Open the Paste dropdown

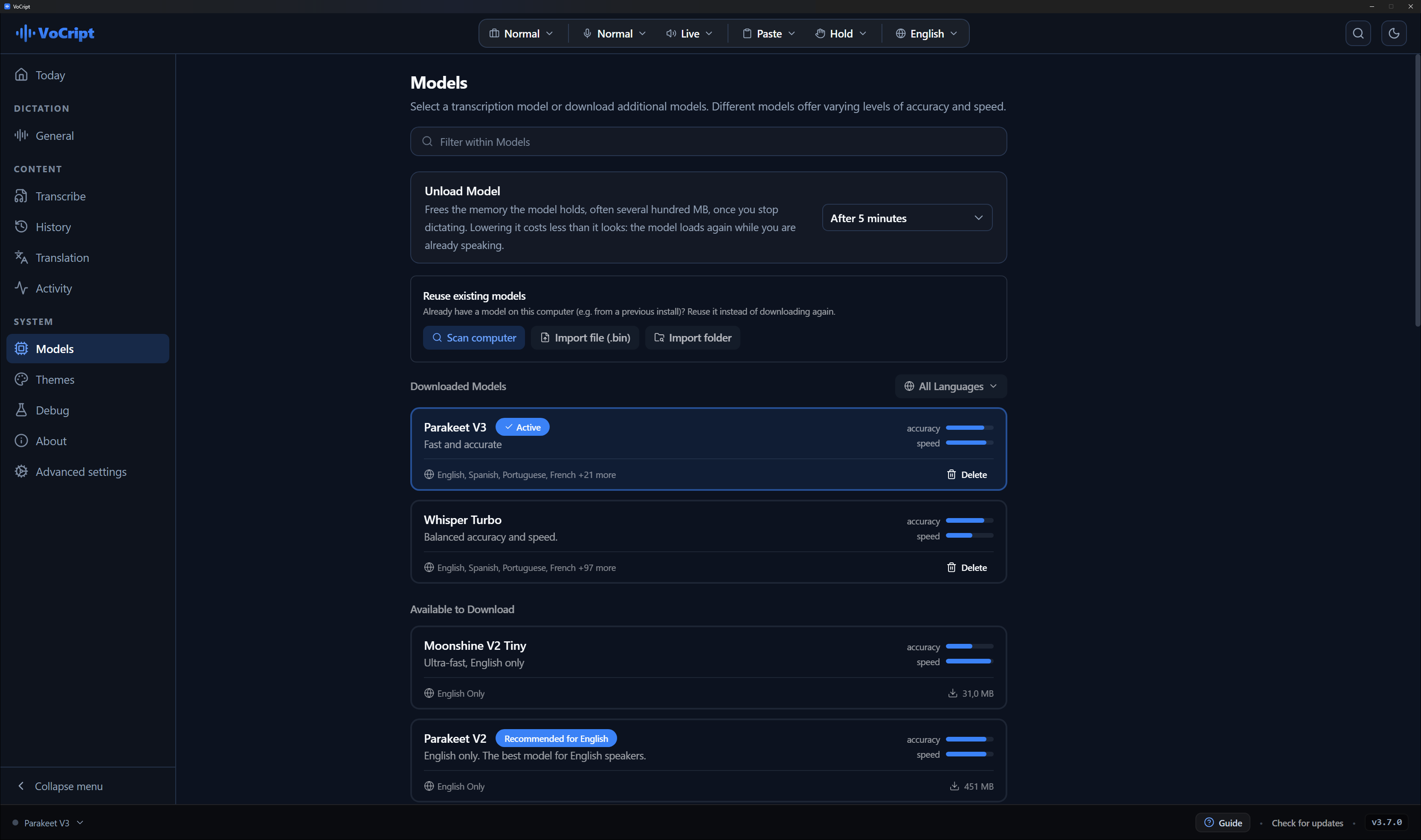coord(768,33)
